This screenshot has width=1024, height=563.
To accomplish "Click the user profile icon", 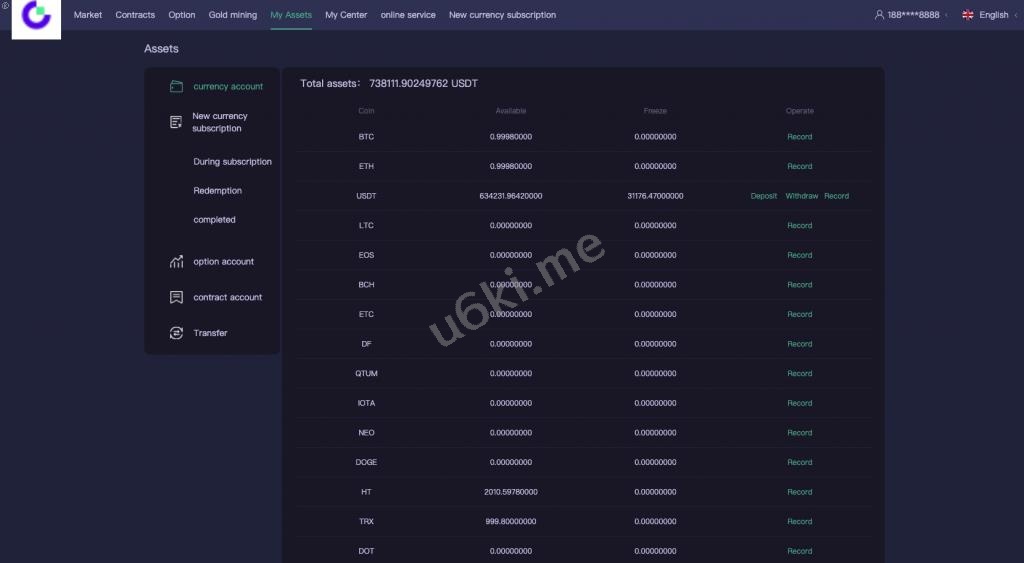I will [879, 15].
